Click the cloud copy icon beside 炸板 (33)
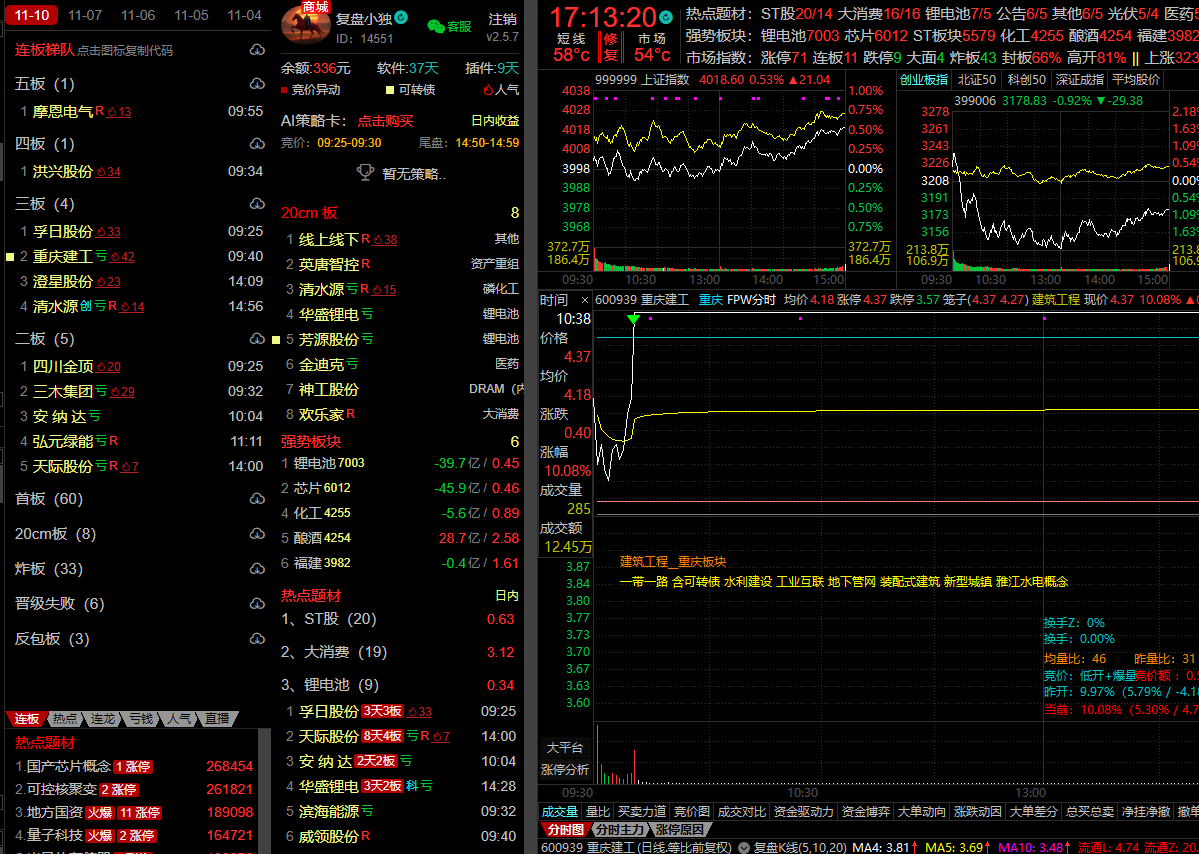Viewport: 1199px width, 854px height. tap(256, 569)
